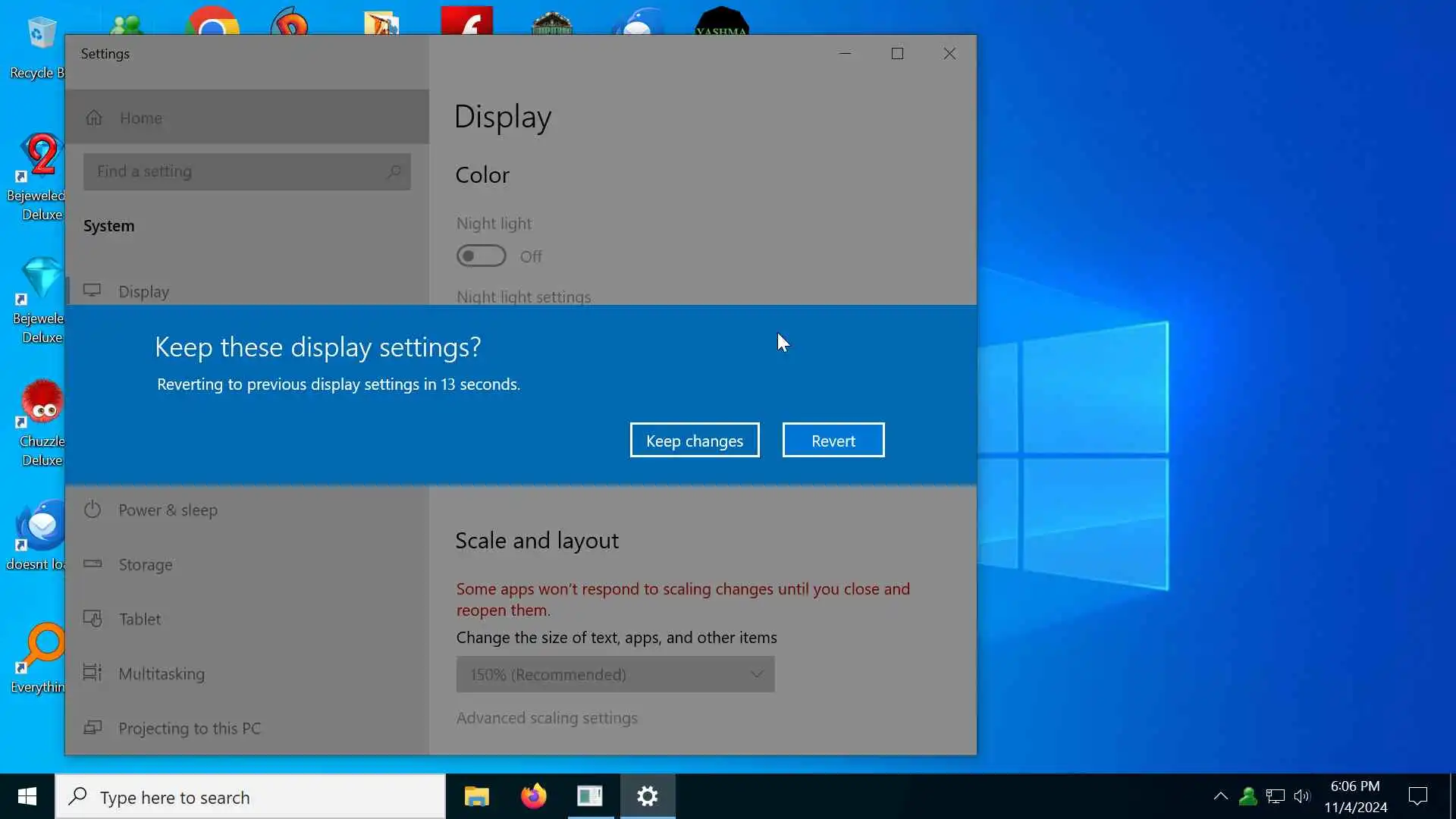Select Power & sleep sidebar item
1456x819 pixels.
coord(168,510)
